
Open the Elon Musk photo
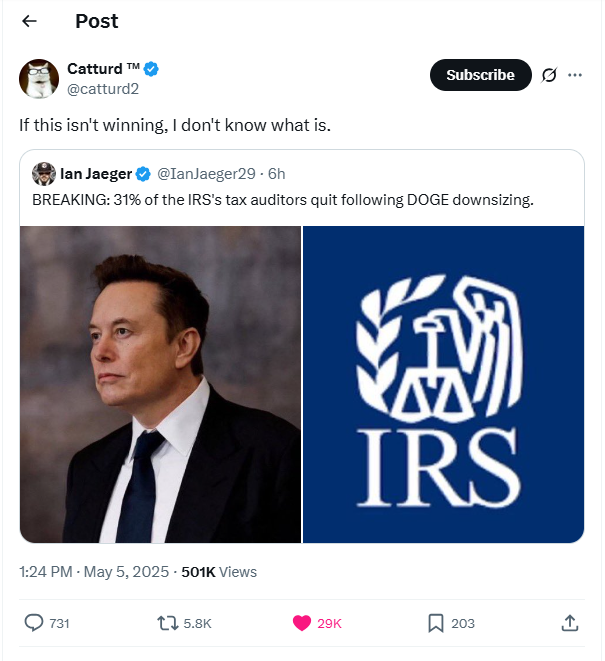(x=160, y=384)
